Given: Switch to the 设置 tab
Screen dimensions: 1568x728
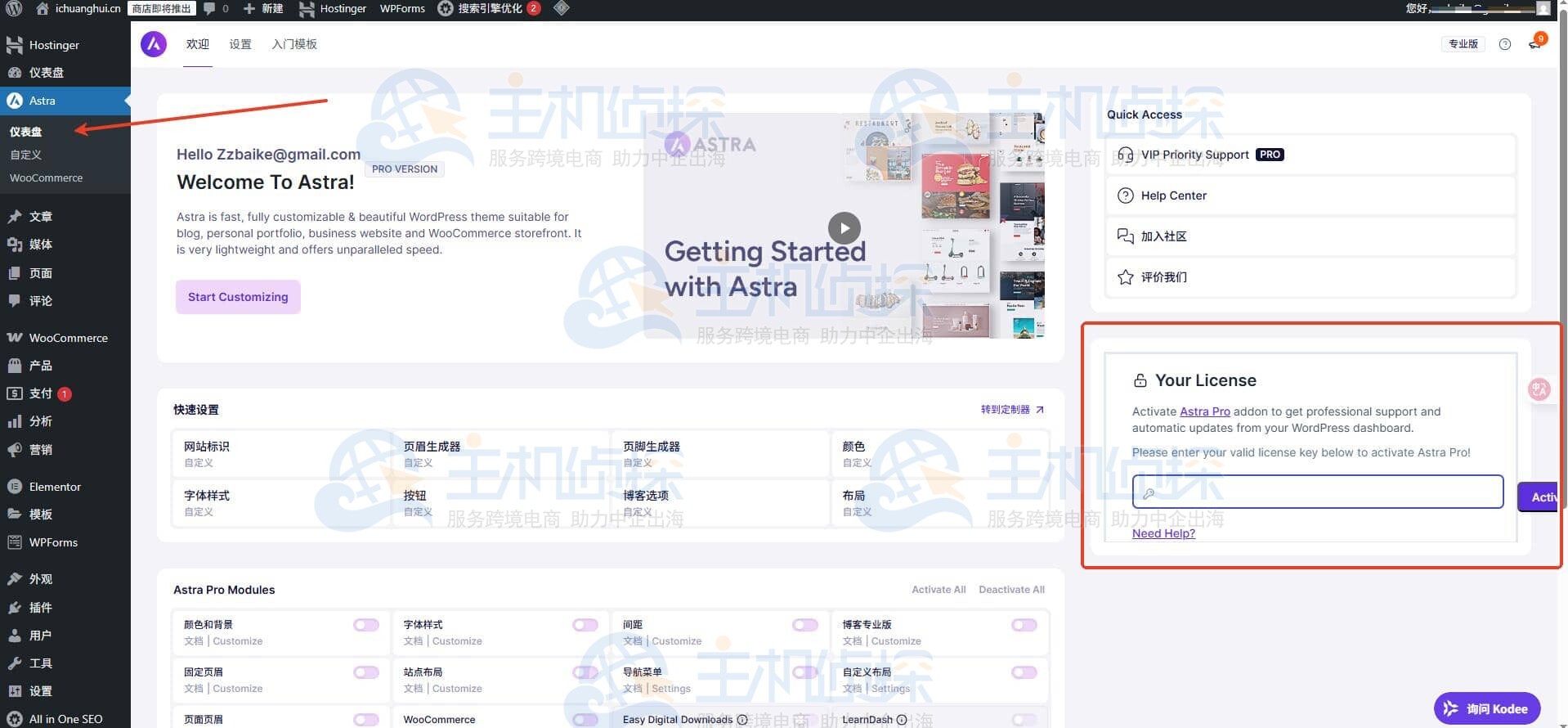Looking at the screenshot, I should coord(240,44).
